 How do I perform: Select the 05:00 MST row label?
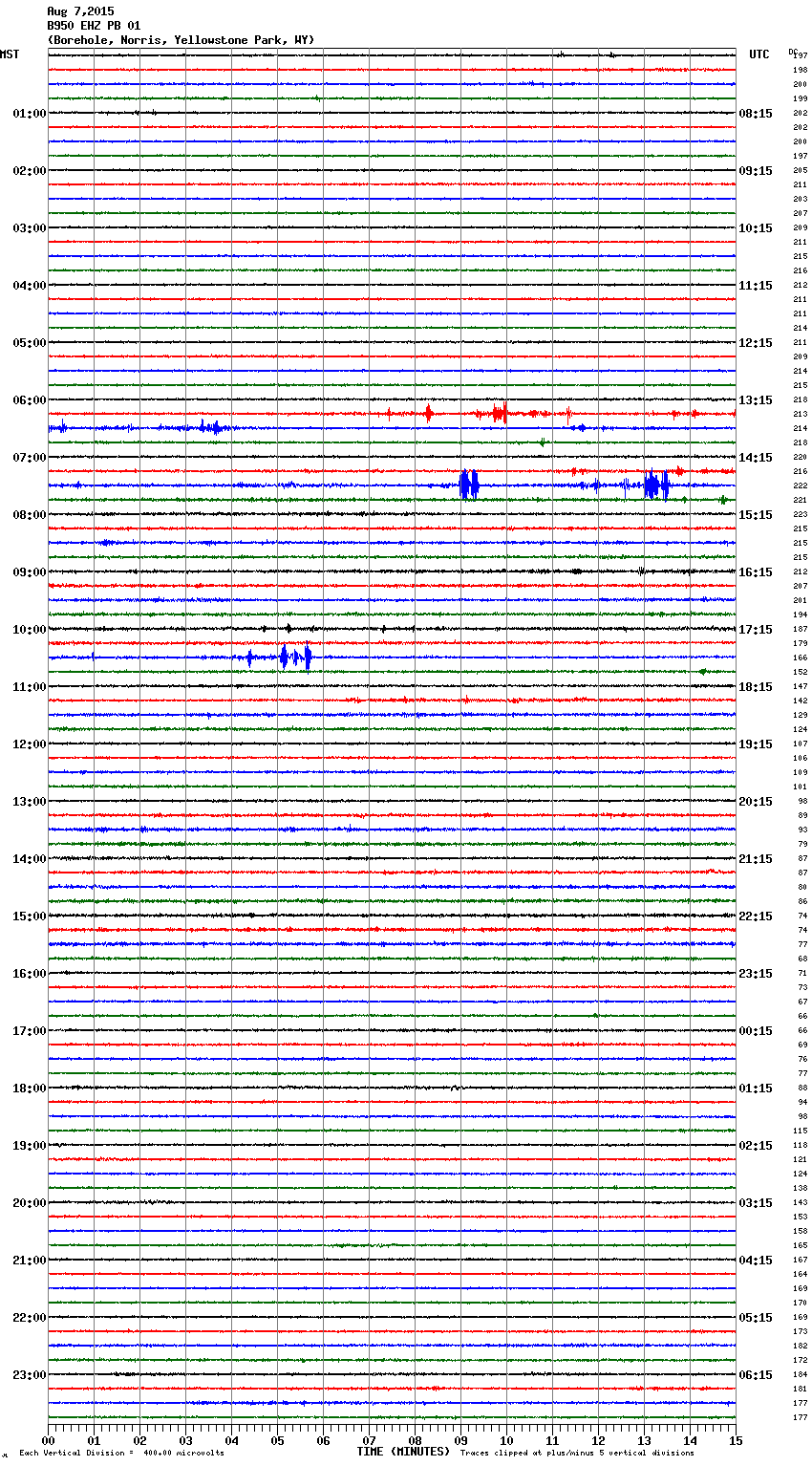coord(30,343)
